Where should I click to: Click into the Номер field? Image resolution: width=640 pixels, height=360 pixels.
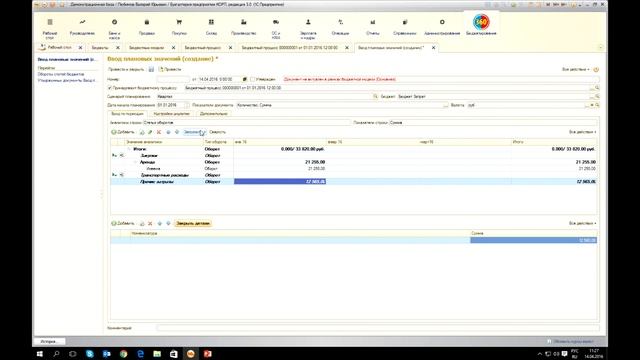[x=173, y=79]
